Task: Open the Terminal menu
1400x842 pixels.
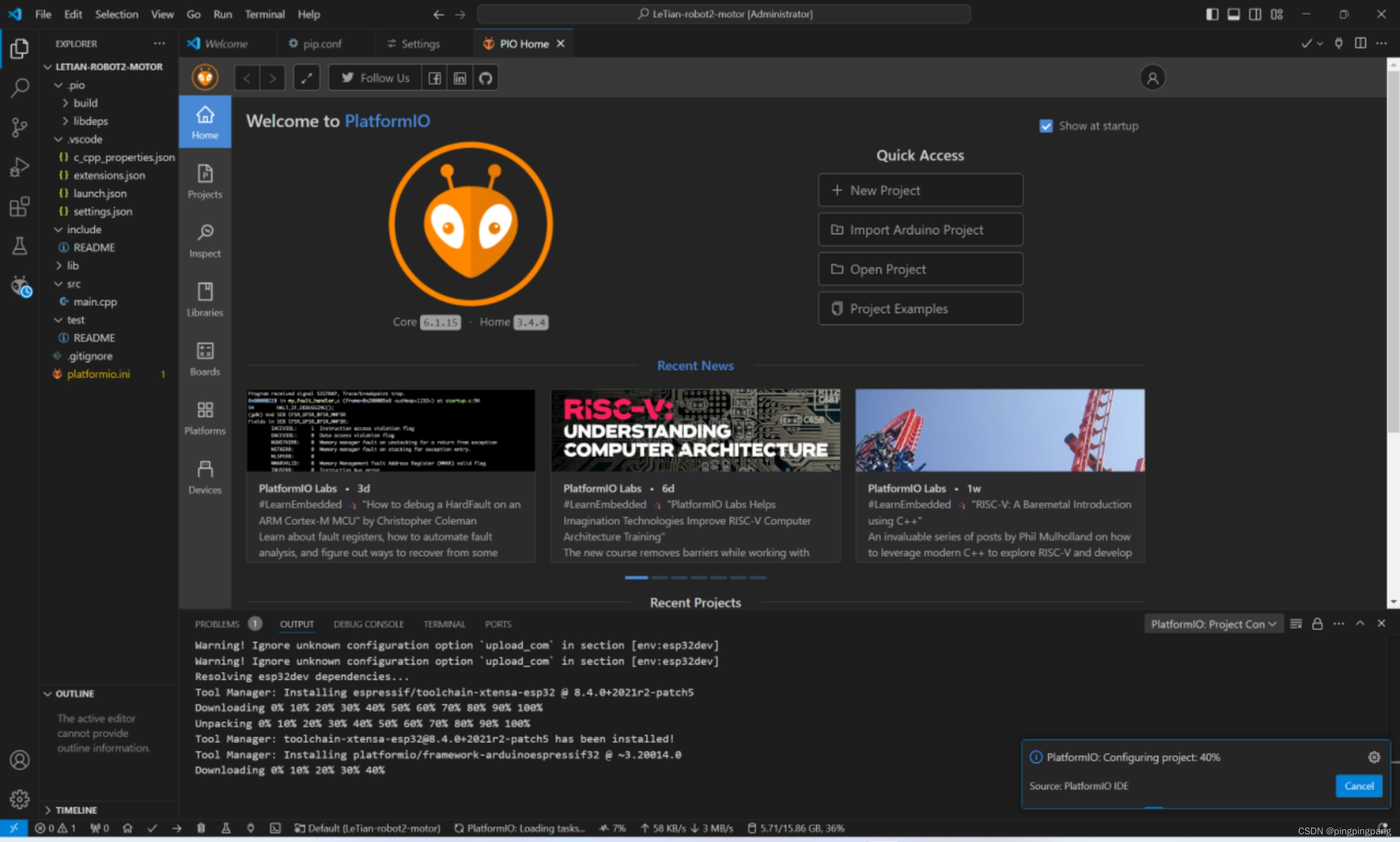Action: [x=264, y=14]
